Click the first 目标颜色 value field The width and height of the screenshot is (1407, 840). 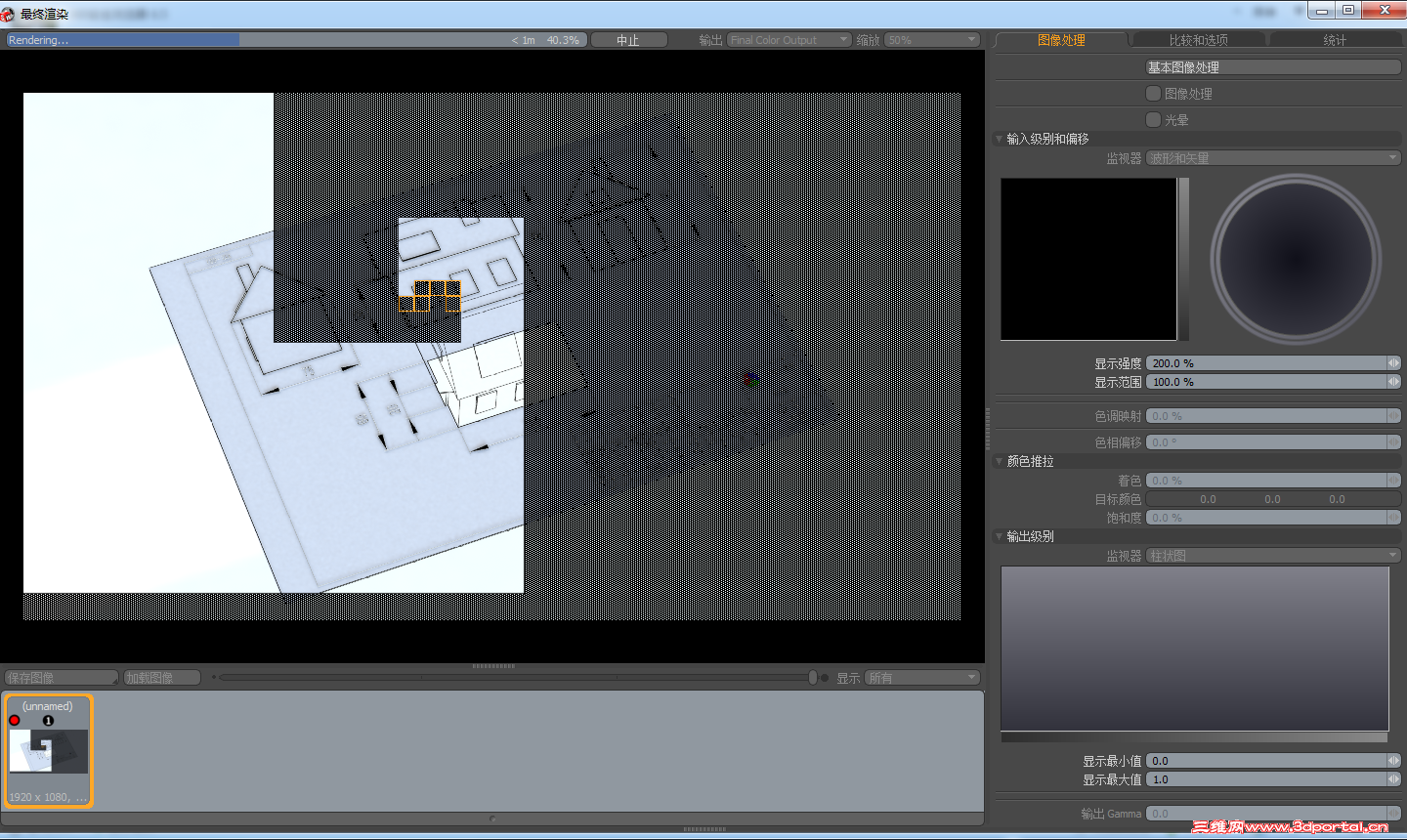pos(1209,499)
